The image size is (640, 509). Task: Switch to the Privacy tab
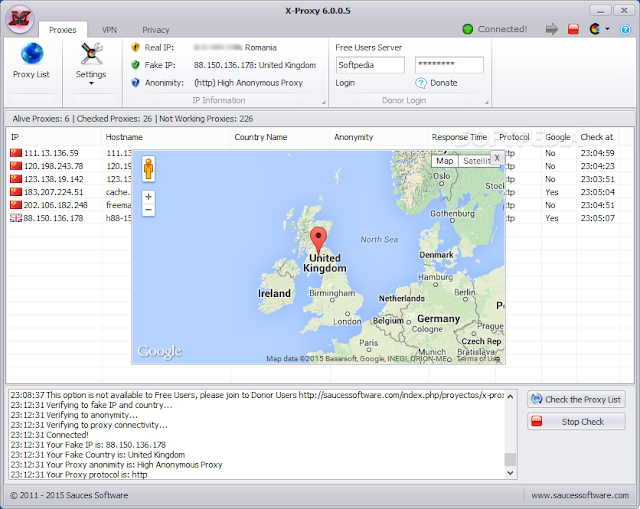(x=156, y=30)
